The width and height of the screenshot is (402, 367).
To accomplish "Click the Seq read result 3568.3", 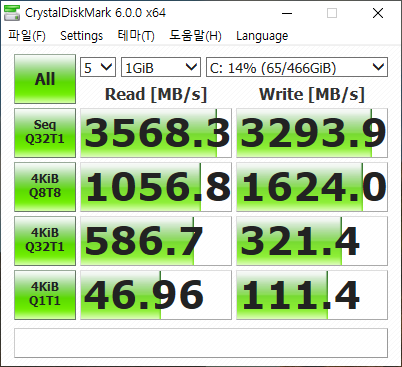I will click(156, 133).
